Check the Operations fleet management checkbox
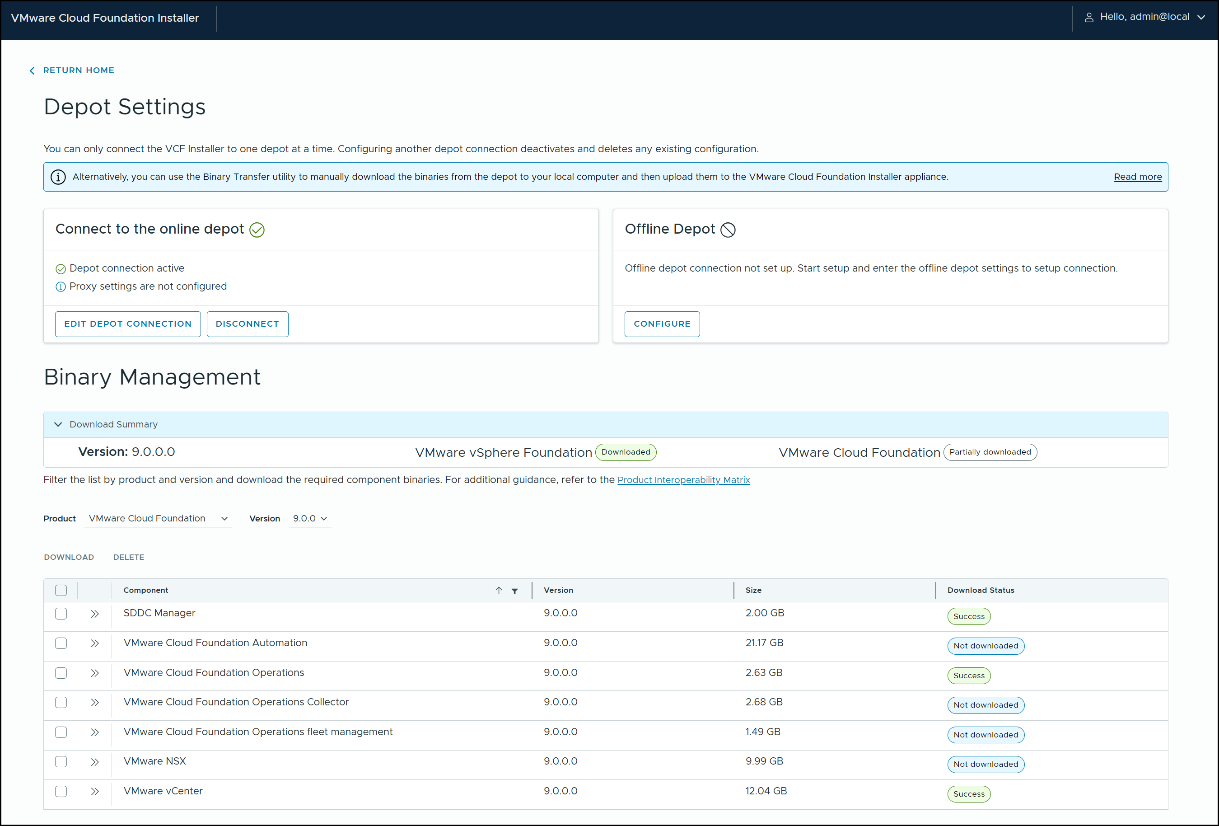The image size is (1219, 826). [61, 732]
